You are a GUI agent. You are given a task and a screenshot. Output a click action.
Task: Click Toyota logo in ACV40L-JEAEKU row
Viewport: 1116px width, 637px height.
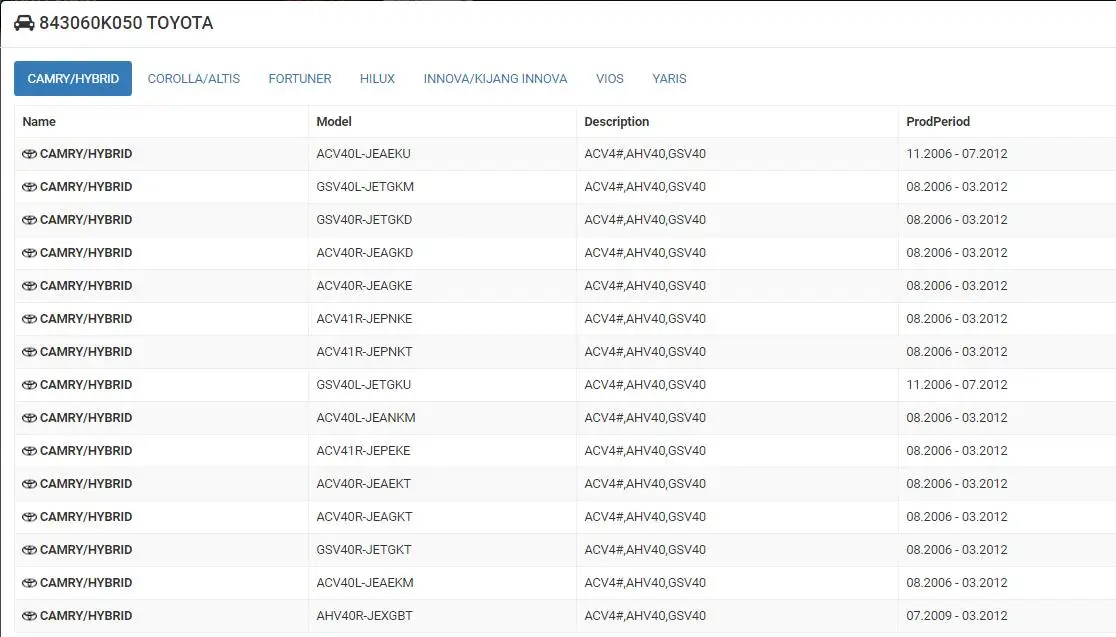(29, 154)
